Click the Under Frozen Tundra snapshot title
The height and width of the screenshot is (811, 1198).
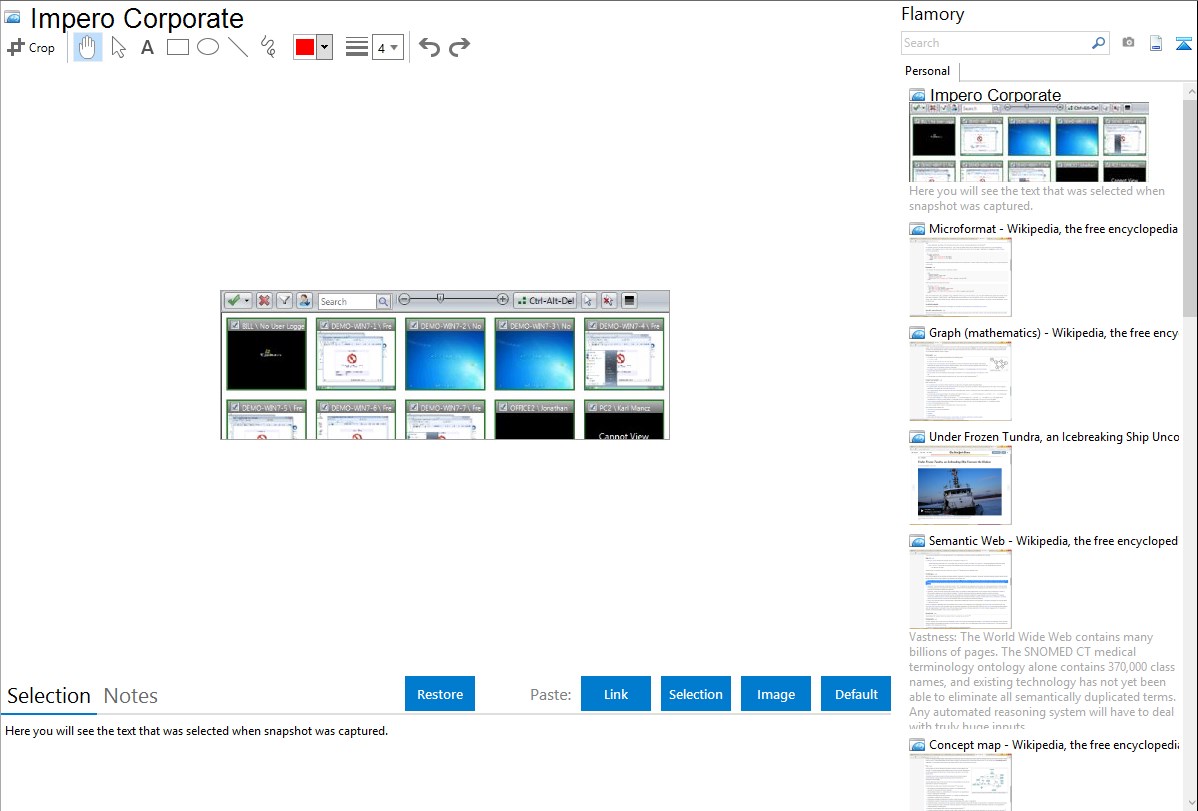1054,436
